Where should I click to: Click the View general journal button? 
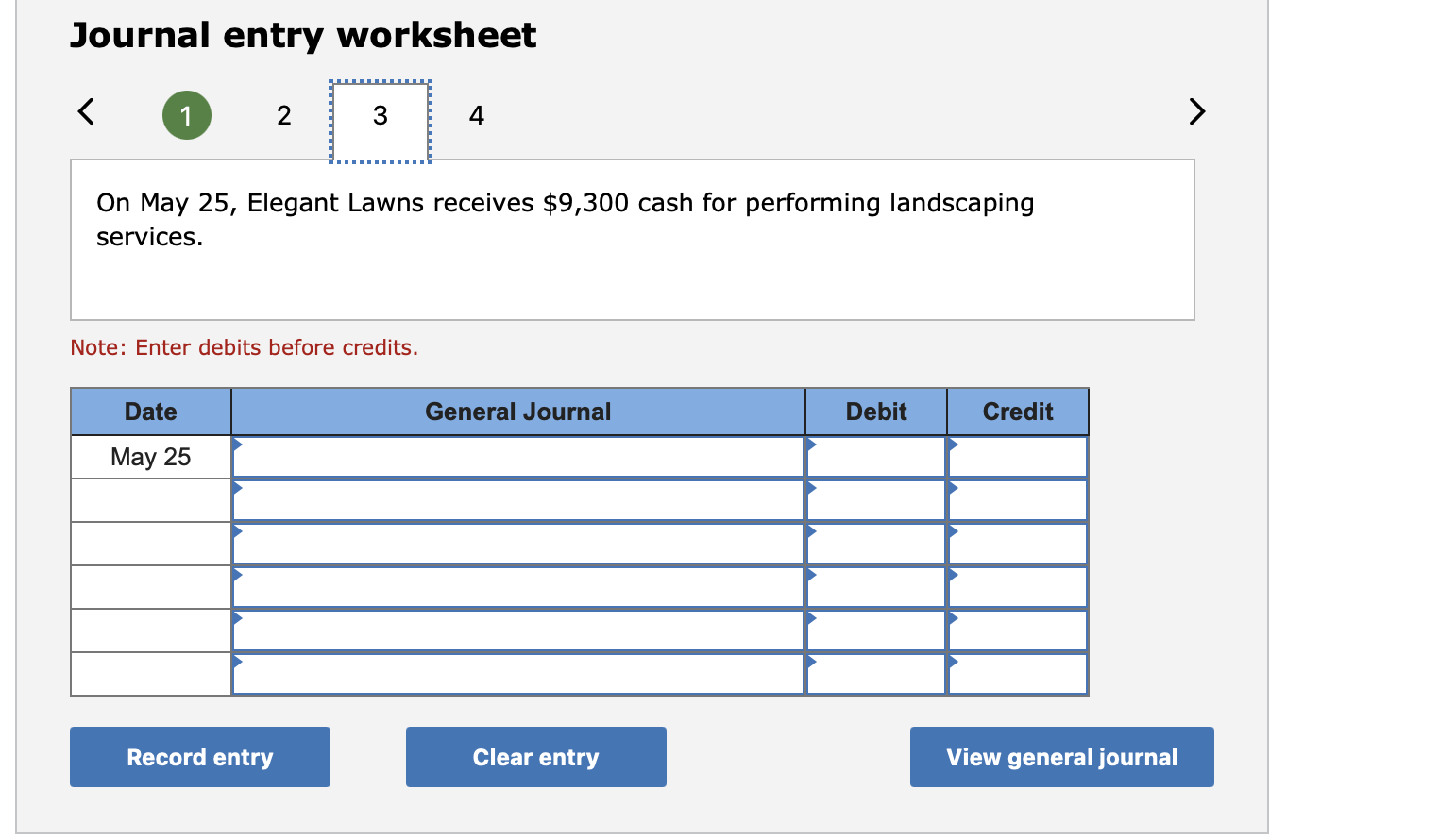click(1061, 757)
